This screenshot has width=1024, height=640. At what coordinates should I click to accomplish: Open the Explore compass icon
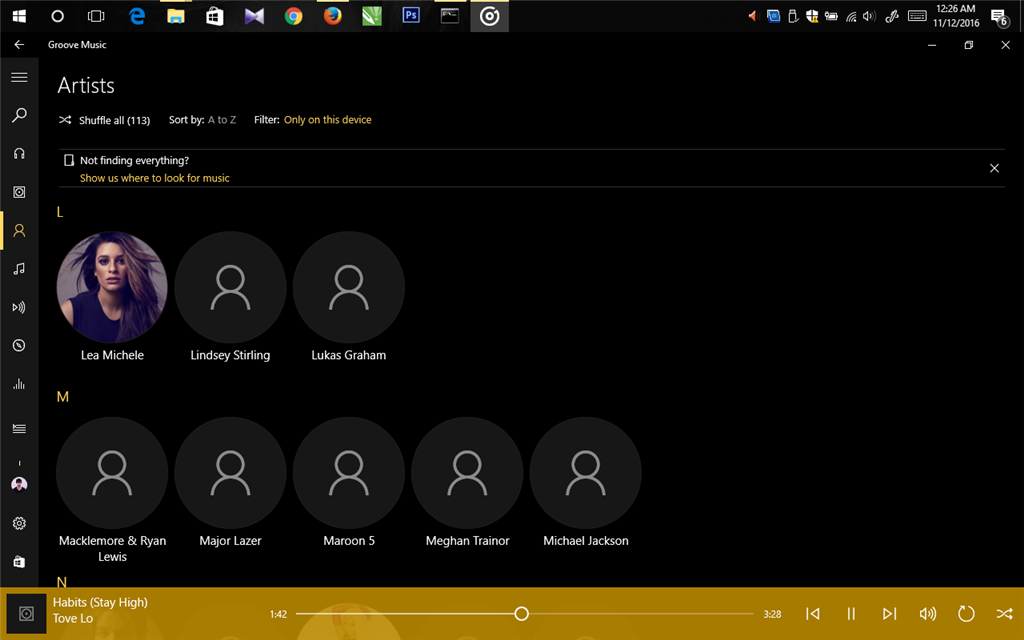[19, 345]
